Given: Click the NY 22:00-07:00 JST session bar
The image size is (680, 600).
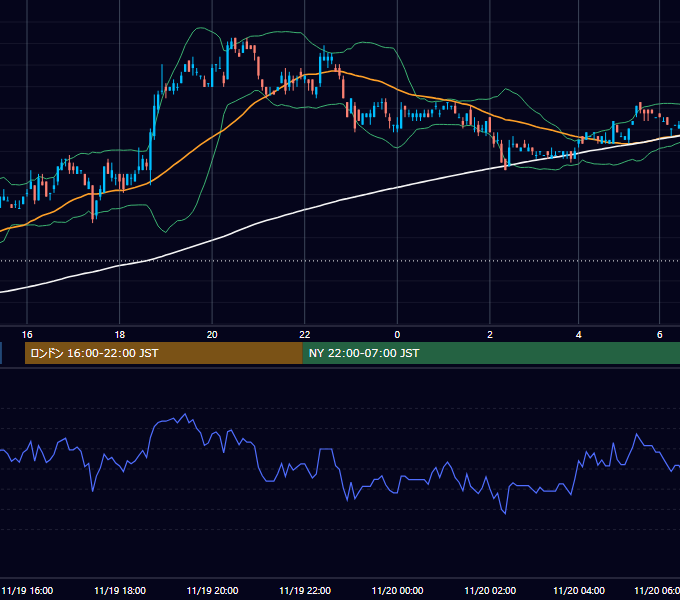Looking at the screenshot, I should [x=491, y=353].
